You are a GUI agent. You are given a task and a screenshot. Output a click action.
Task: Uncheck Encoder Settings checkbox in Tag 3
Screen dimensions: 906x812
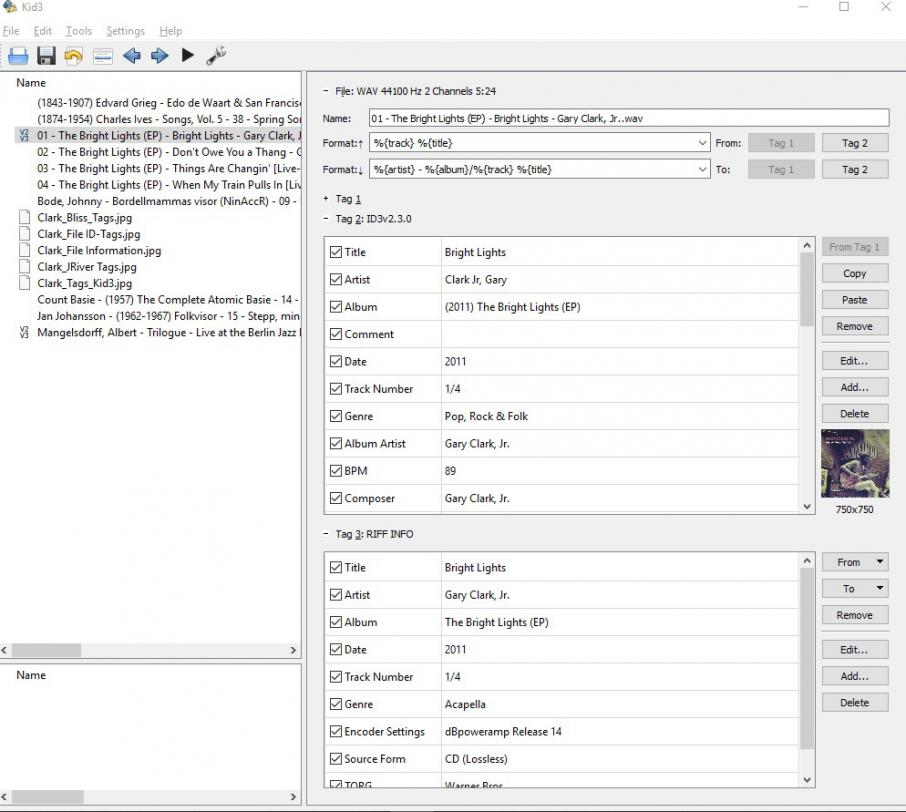(336, 731)
